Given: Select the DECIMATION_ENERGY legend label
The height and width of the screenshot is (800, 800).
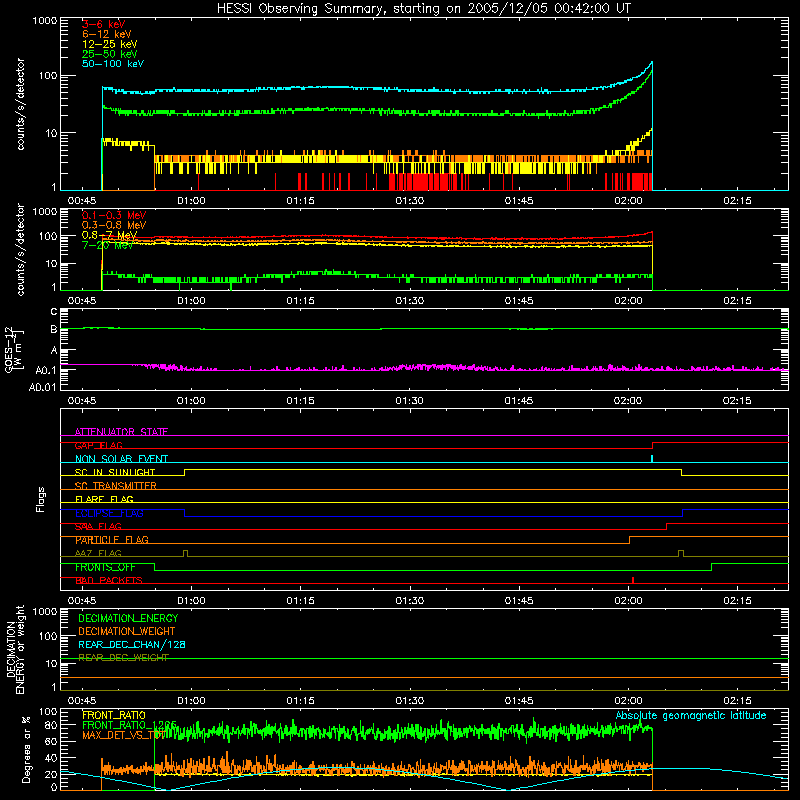Looking at the screenshot, I should tap(128, 618).
